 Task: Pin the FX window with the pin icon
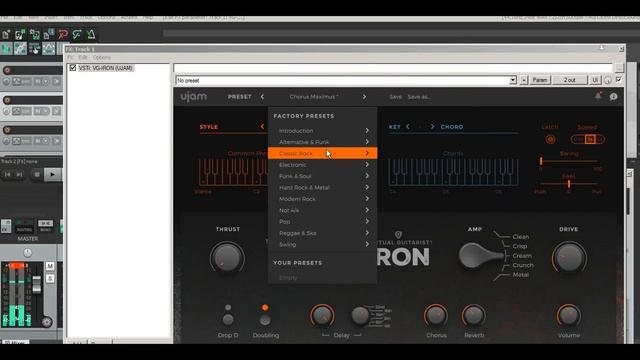tap(602, 48)
